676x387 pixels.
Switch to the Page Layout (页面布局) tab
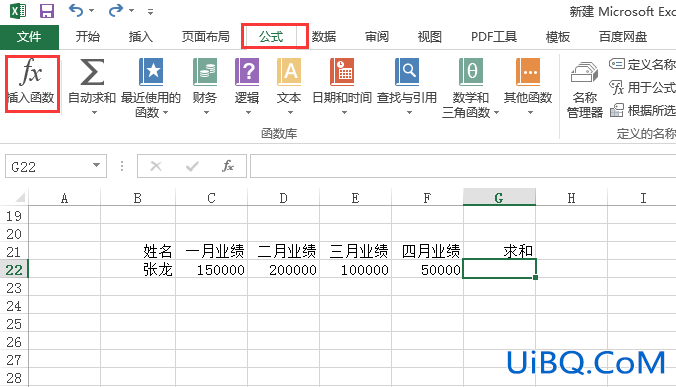pos(206,37)
